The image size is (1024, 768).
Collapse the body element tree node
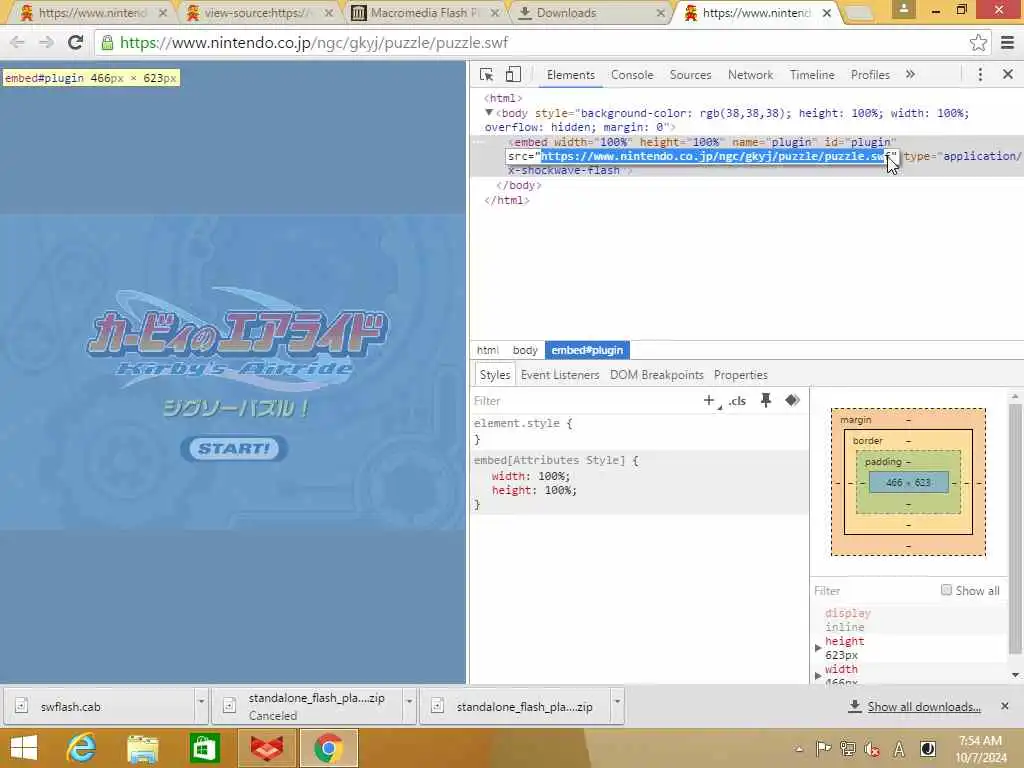[488, 113]
